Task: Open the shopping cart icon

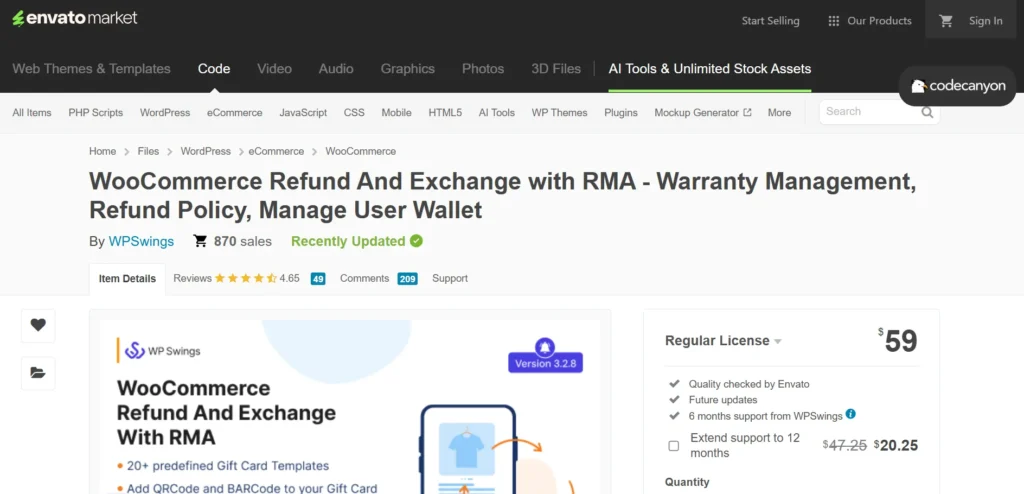Action: (946, 21)
